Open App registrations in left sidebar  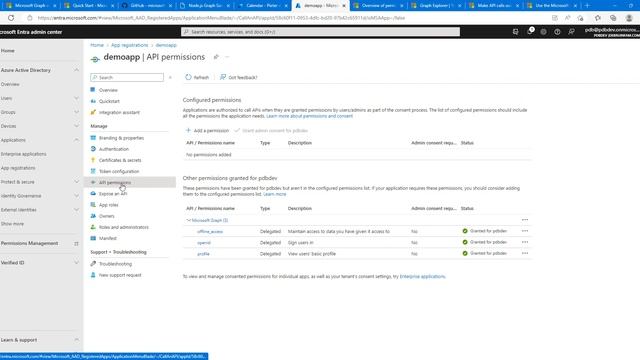(x=18, y=168)
